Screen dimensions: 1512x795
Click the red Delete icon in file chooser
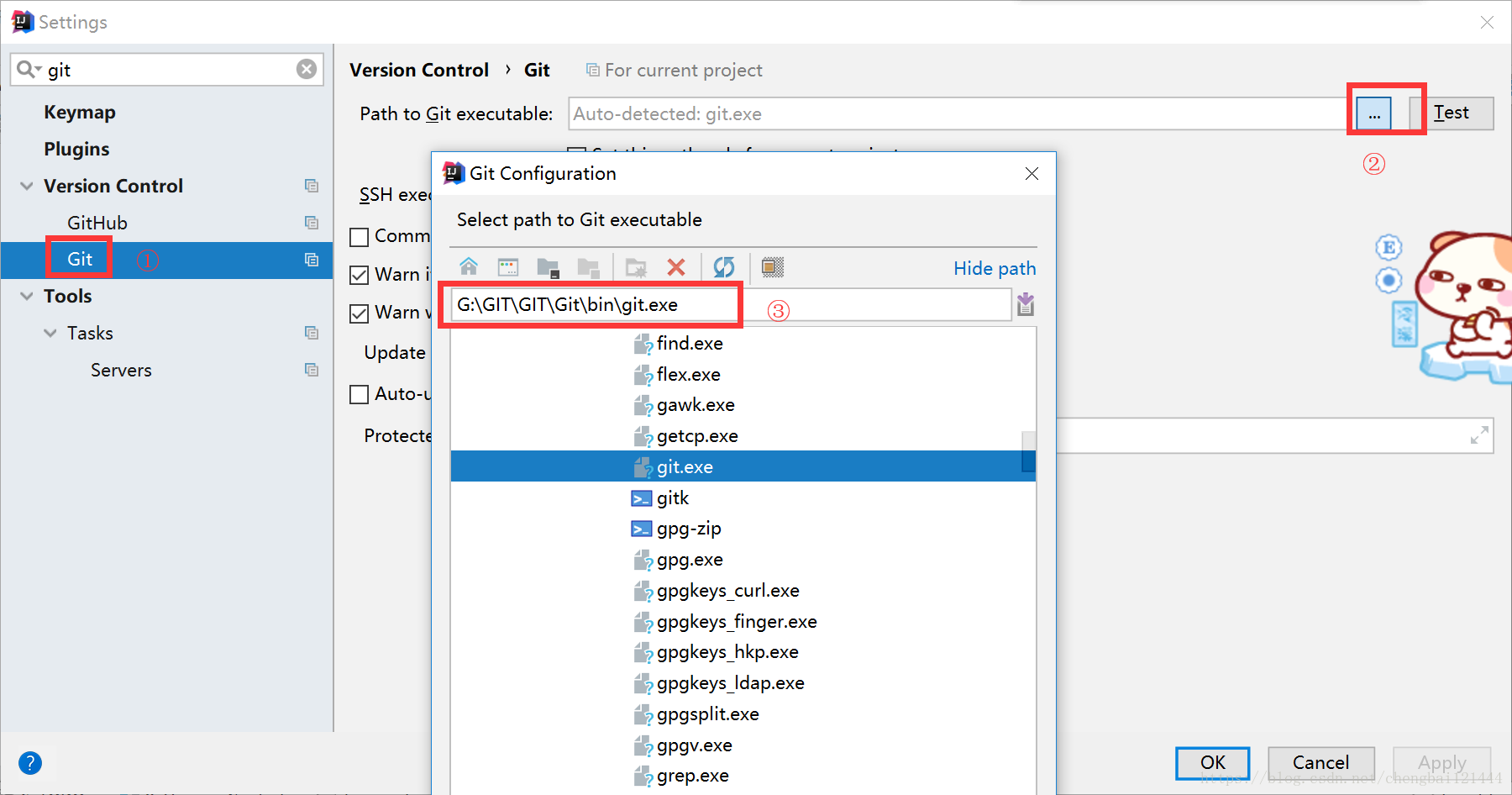point(676,267)
